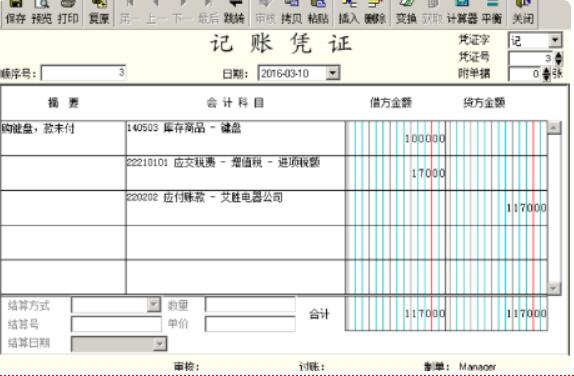This screenshot has width=574, height=376.
Task: Click the 贷方金额 column header
Action: tap(484, 103)
